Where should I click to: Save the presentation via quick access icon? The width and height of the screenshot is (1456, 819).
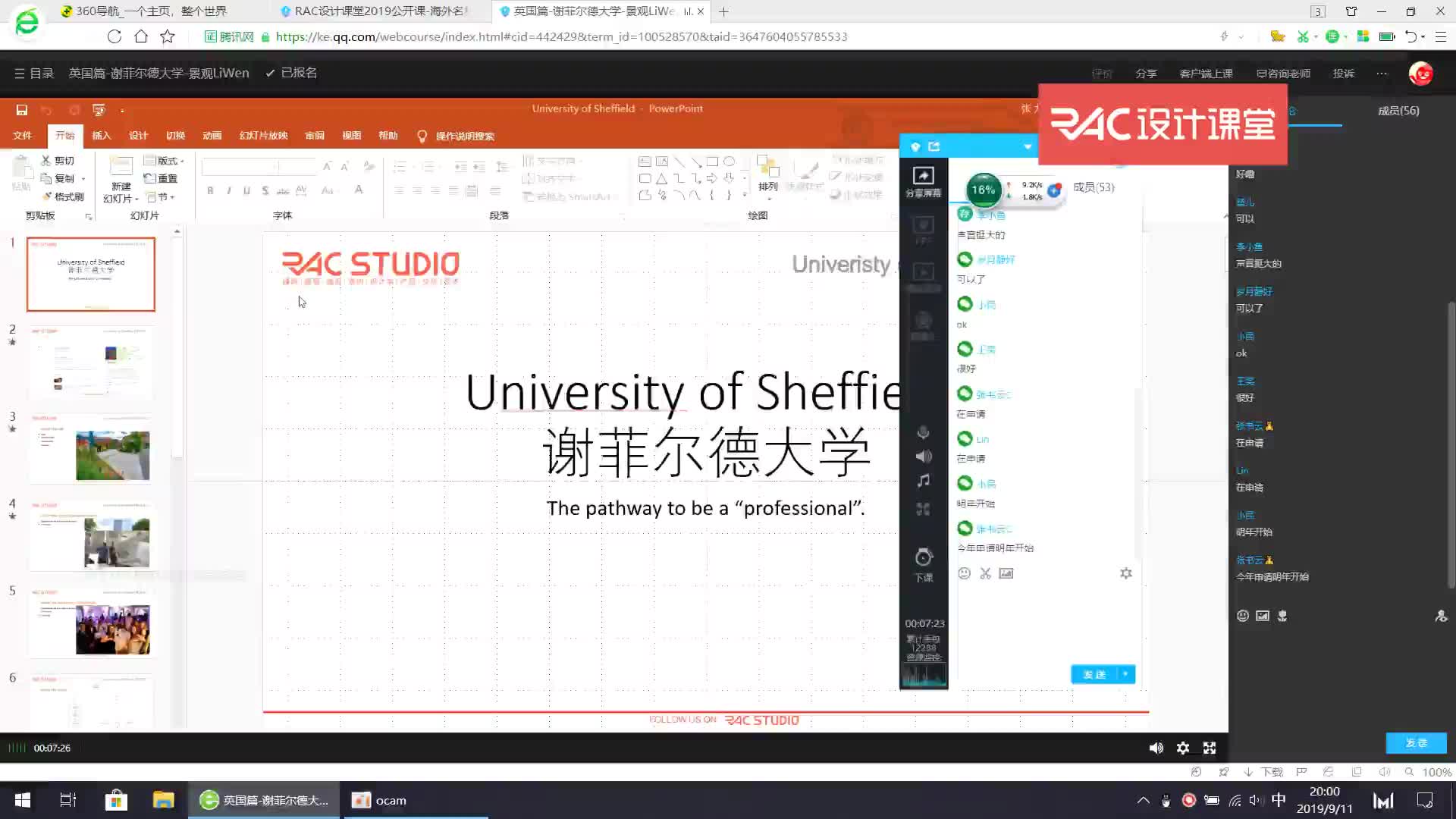coord(22,110)
